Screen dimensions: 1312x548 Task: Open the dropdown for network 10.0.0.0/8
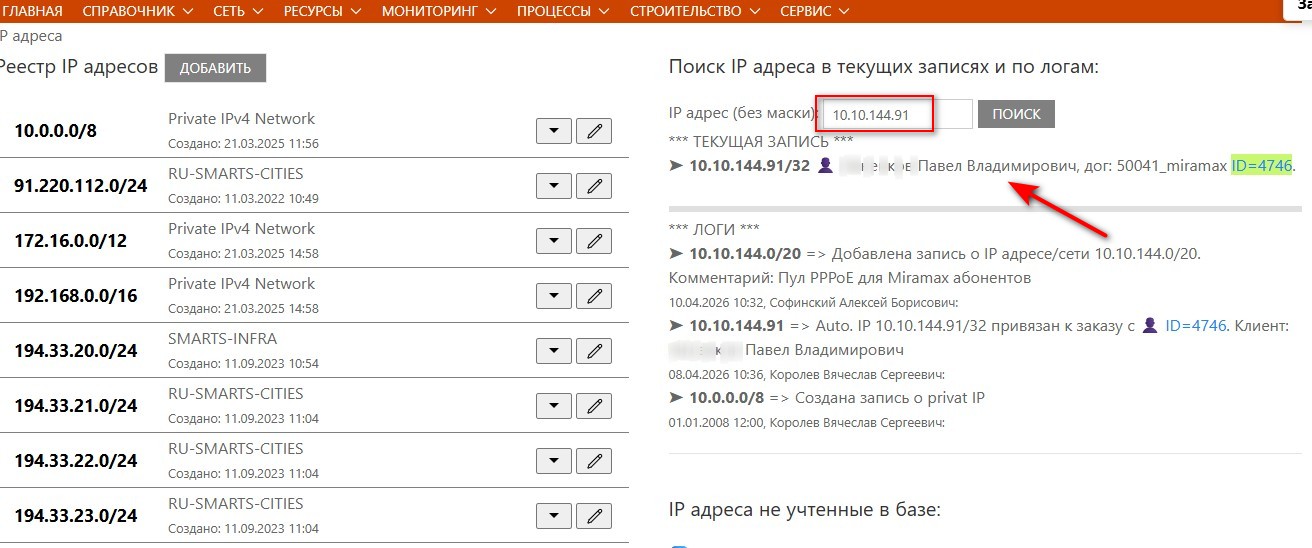tap(554, 131)
